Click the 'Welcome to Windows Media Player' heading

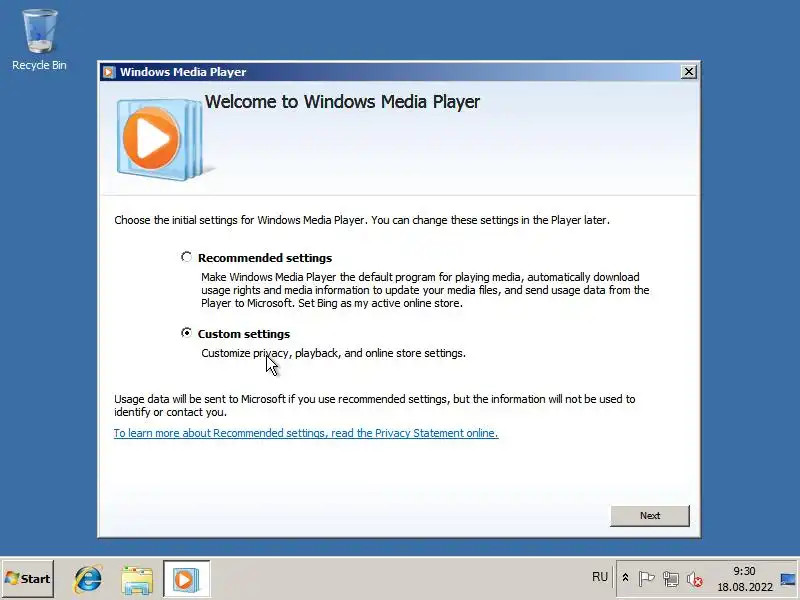pyautogui.click(x=342, y=102)
